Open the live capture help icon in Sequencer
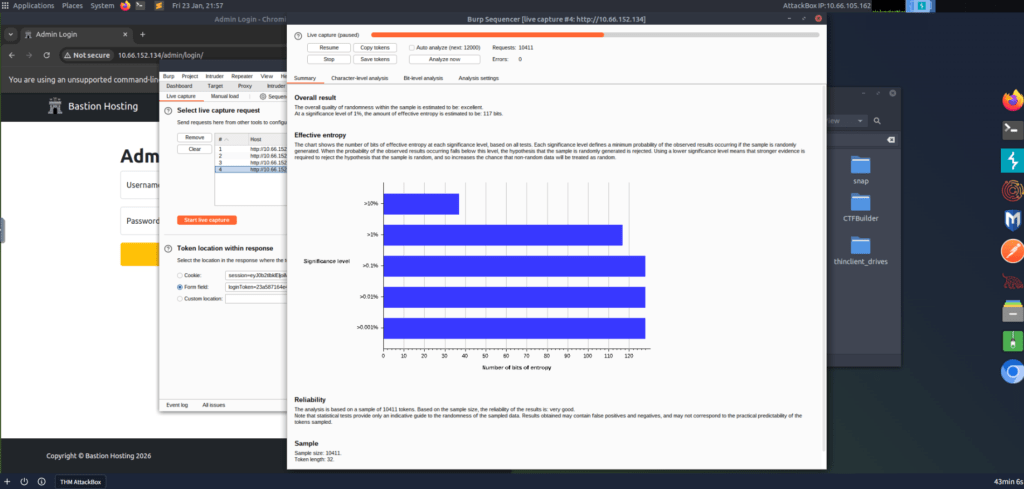Screen dimensions: 1024x489 click(298, 35)
